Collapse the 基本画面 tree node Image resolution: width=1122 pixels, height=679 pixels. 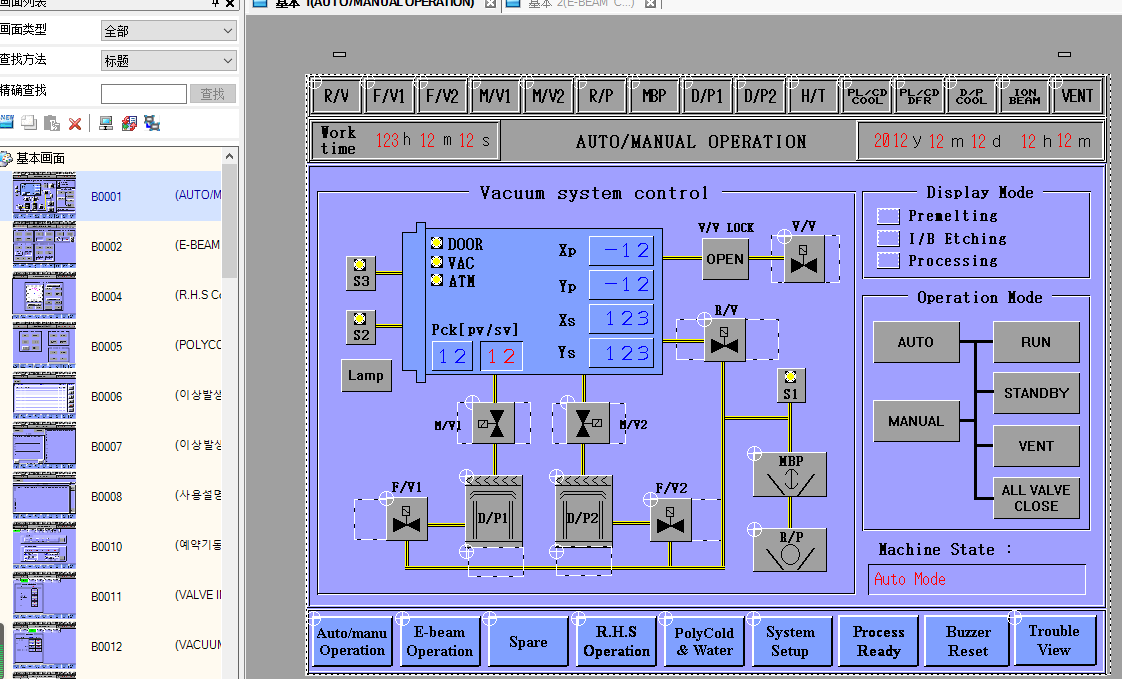tap(6, 158)
